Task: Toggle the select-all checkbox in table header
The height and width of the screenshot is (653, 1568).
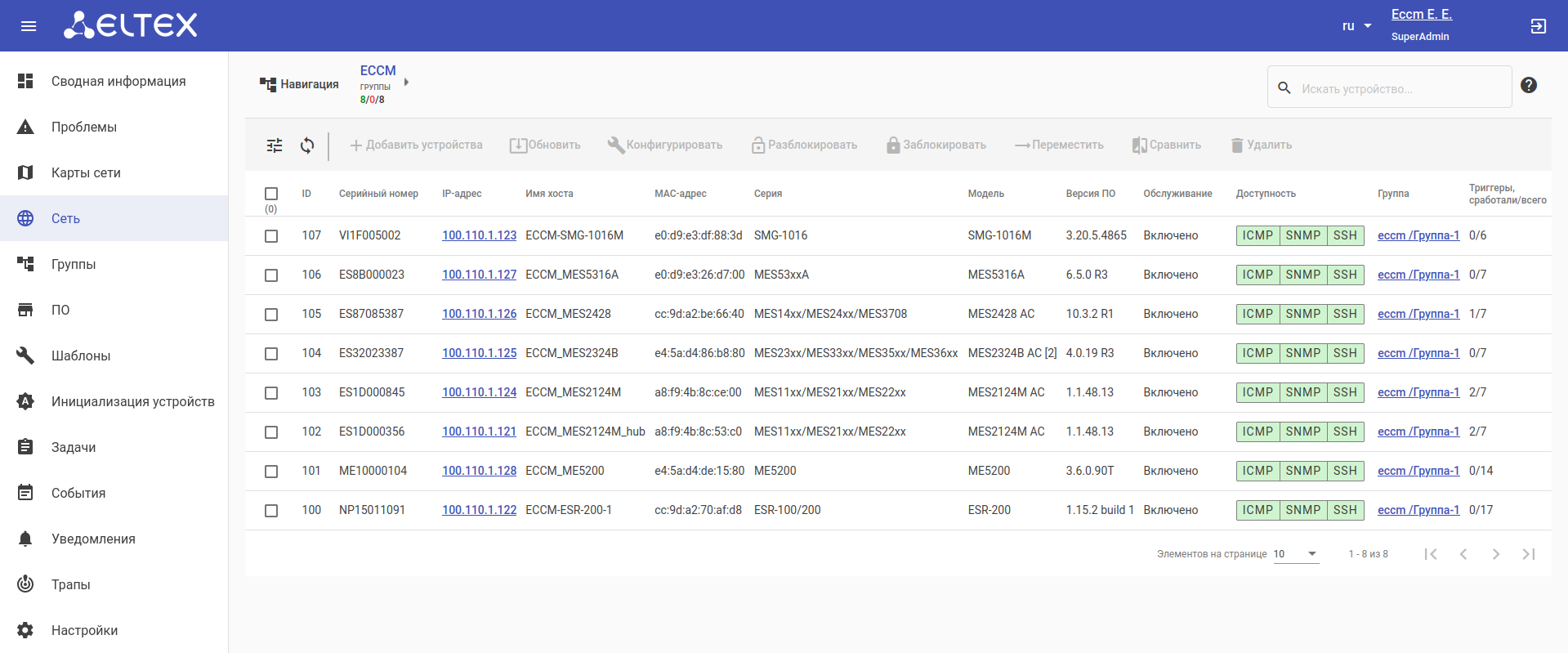Action: coord(271,194)
